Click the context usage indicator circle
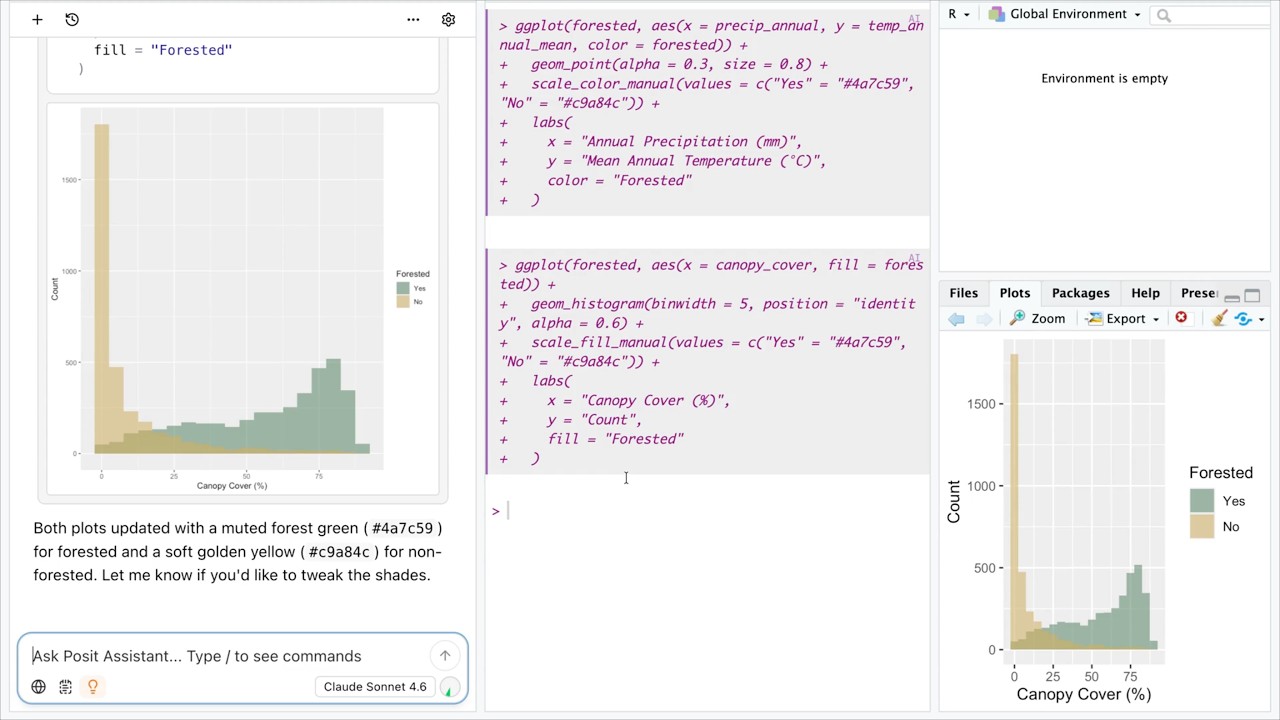Viewport: 1280px width, 720px height. point(450,687)
